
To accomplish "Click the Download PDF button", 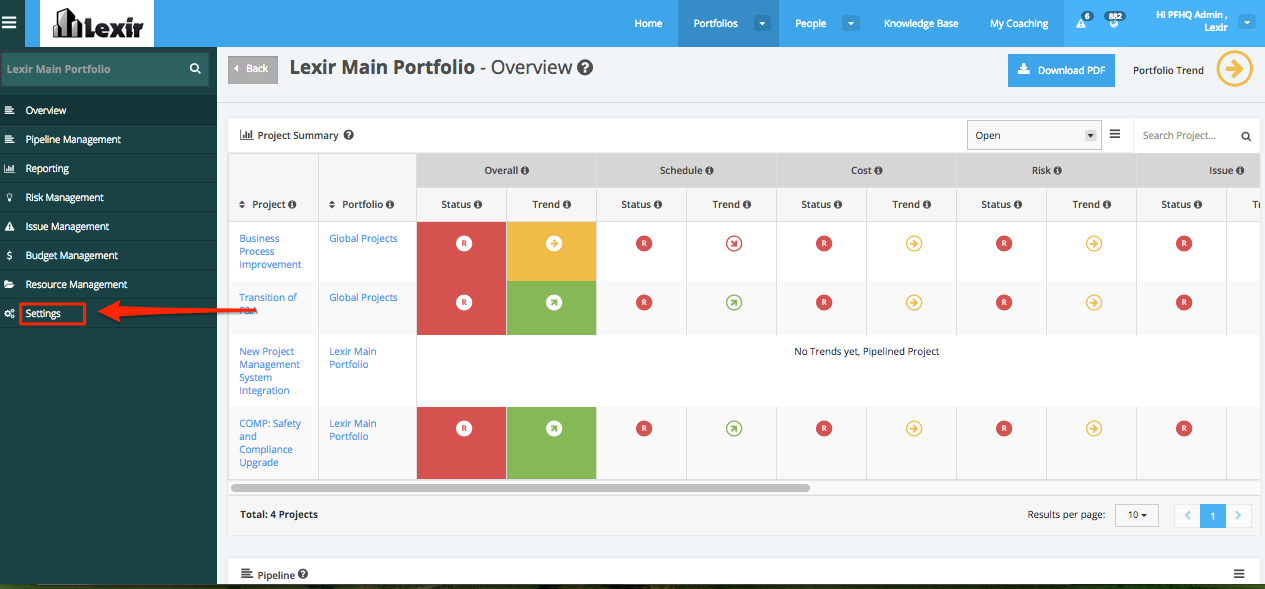I will click(x=1061, y=70).
